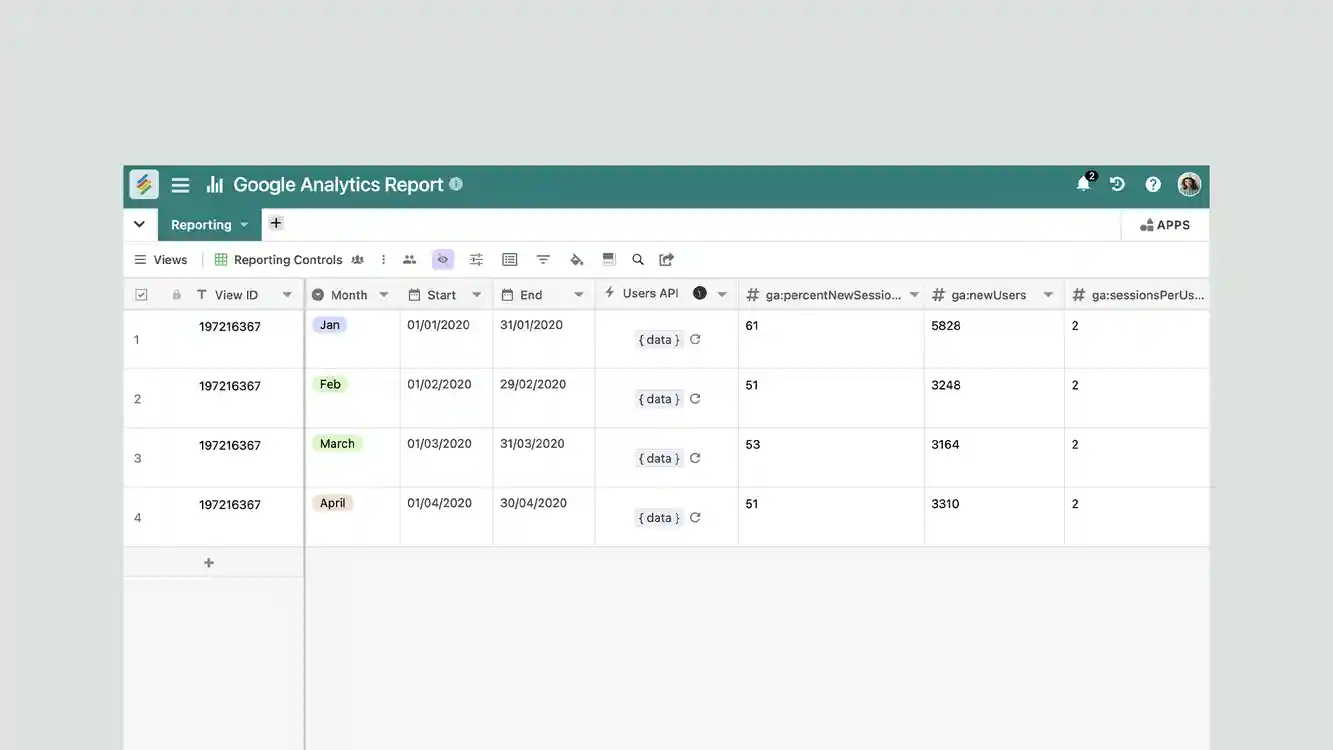Click the row color fill icon
The image size is (1333, 750).
pyautogui.click(x=577, y=259)
